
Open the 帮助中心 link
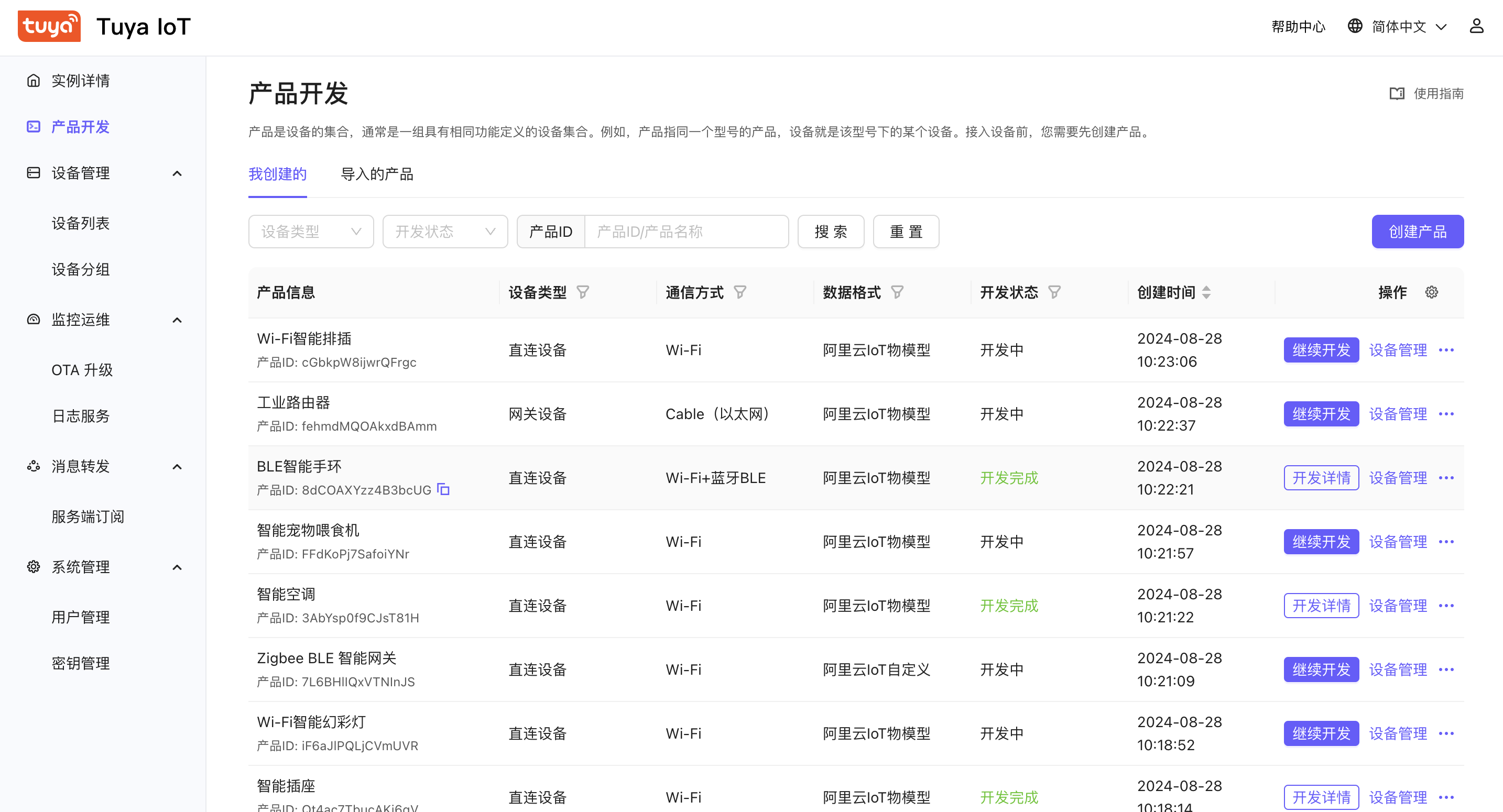tap(1298, 26)
